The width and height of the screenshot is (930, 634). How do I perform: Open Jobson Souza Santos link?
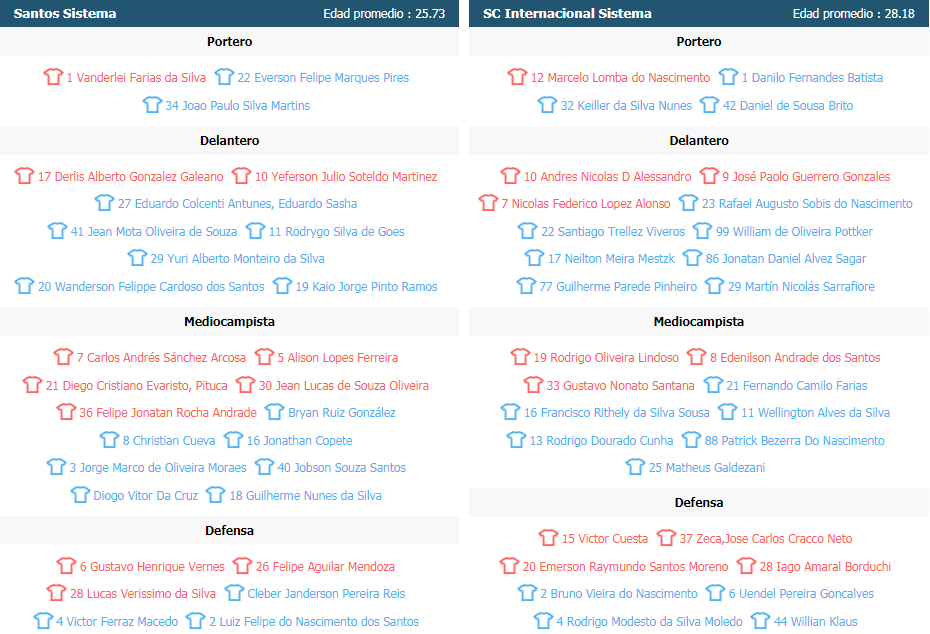pos(342,467)
